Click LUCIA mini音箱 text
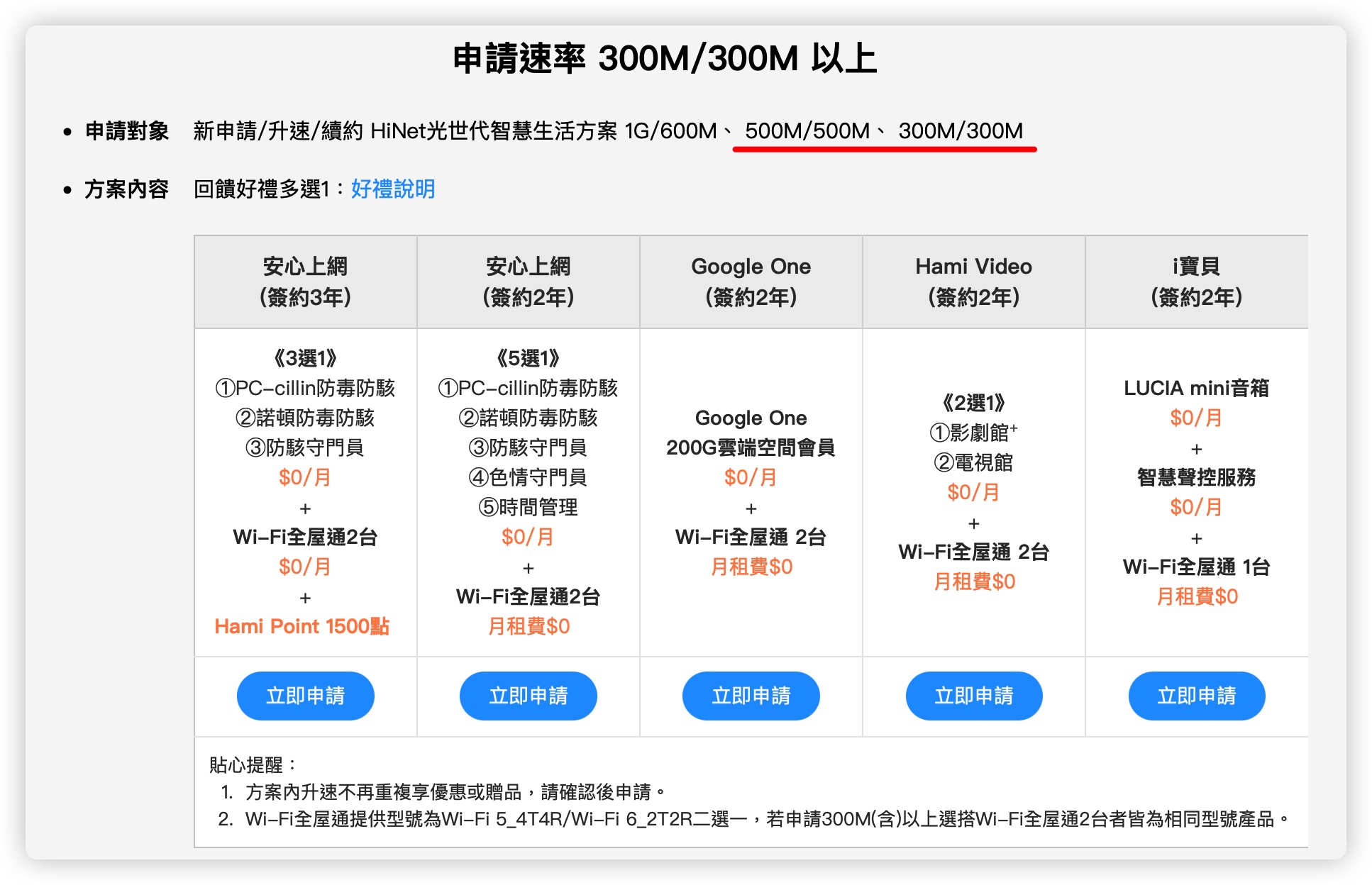 (1196, 388)
